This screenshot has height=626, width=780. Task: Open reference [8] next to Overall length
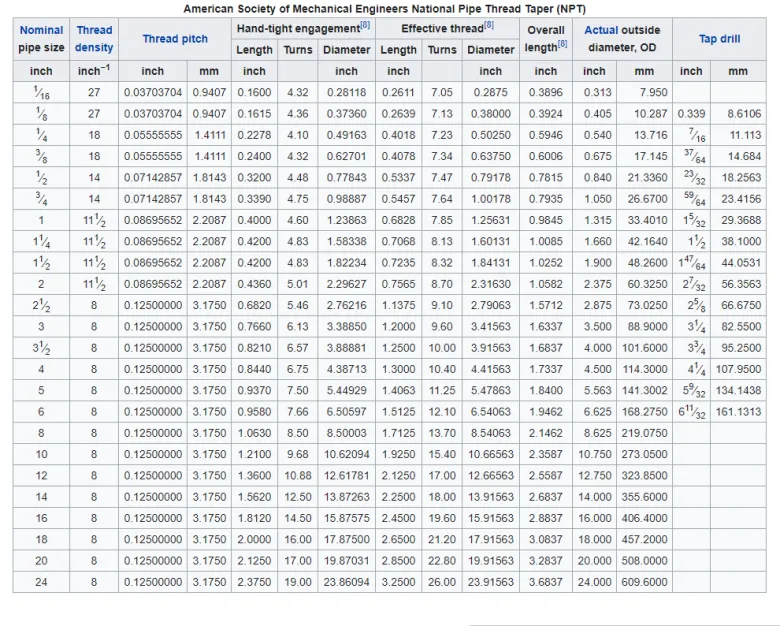[x=562, y=44]
